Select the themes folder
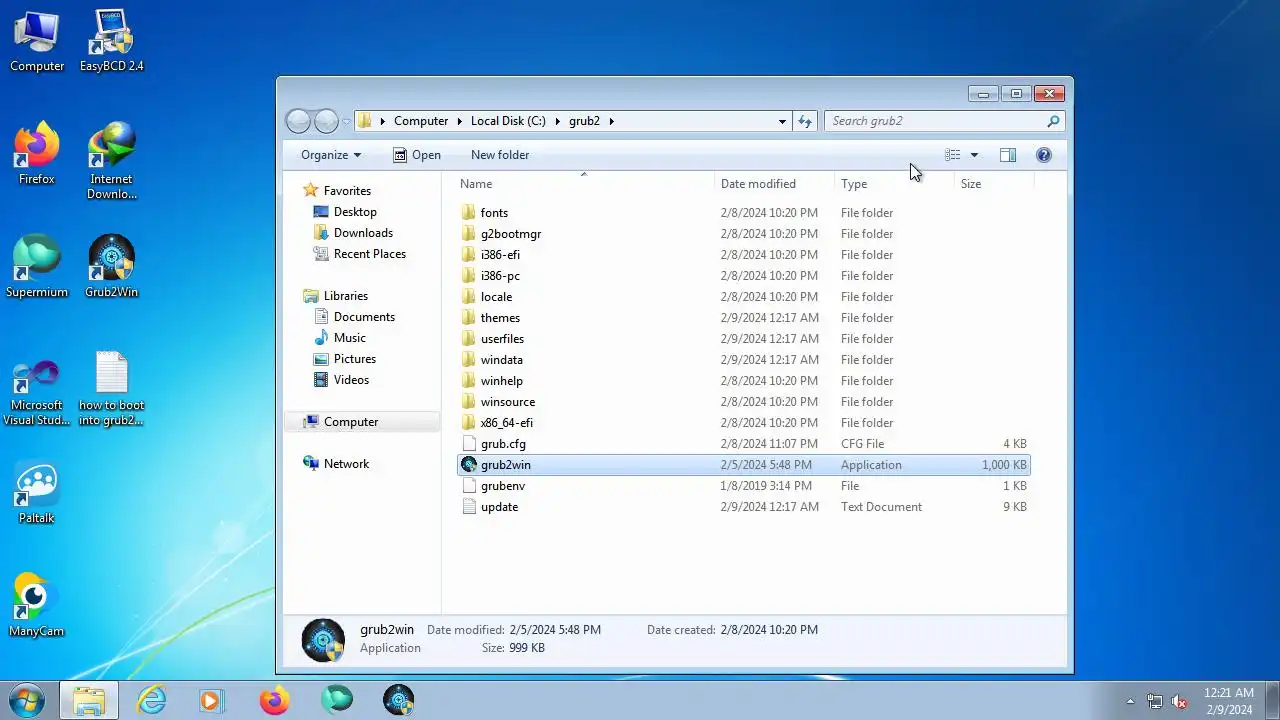Viewport: 1280px width, 720px height. click(743, 318)
